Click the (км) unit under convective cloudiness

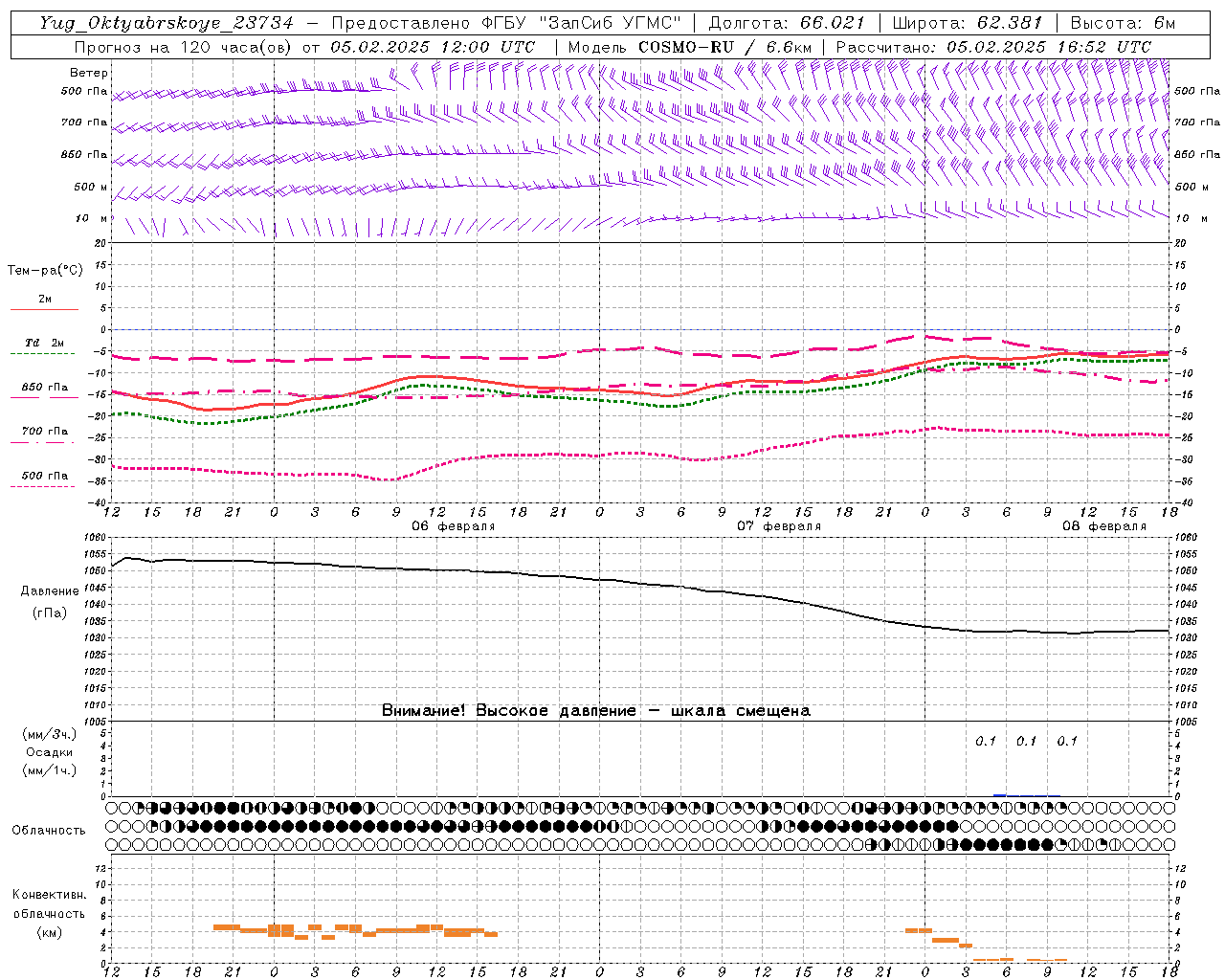pos(50,932)
